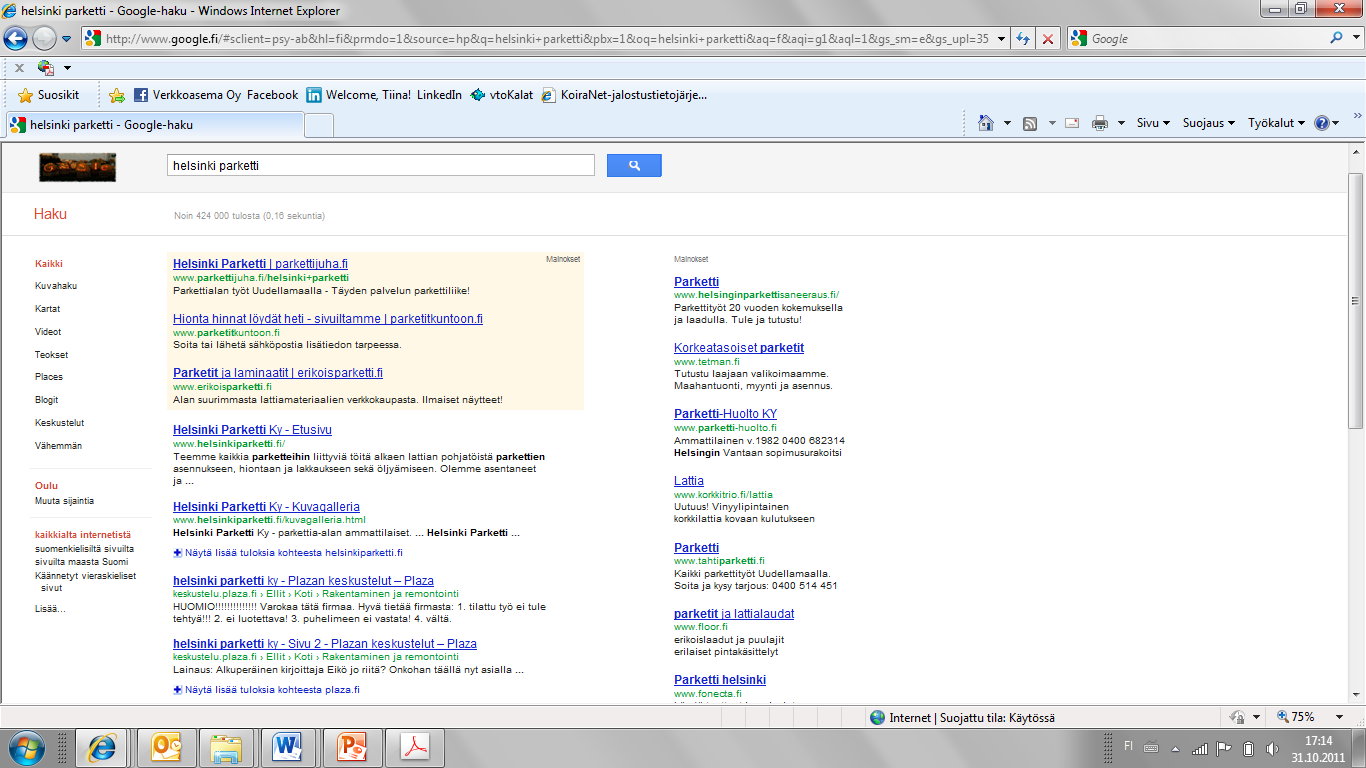Select the helsinki parketti - Google-haku tab

click(x=154, y=125)
